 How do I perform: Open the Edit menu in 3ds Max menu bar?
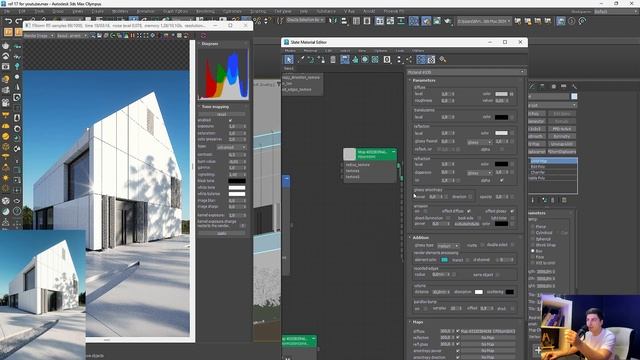22,11
